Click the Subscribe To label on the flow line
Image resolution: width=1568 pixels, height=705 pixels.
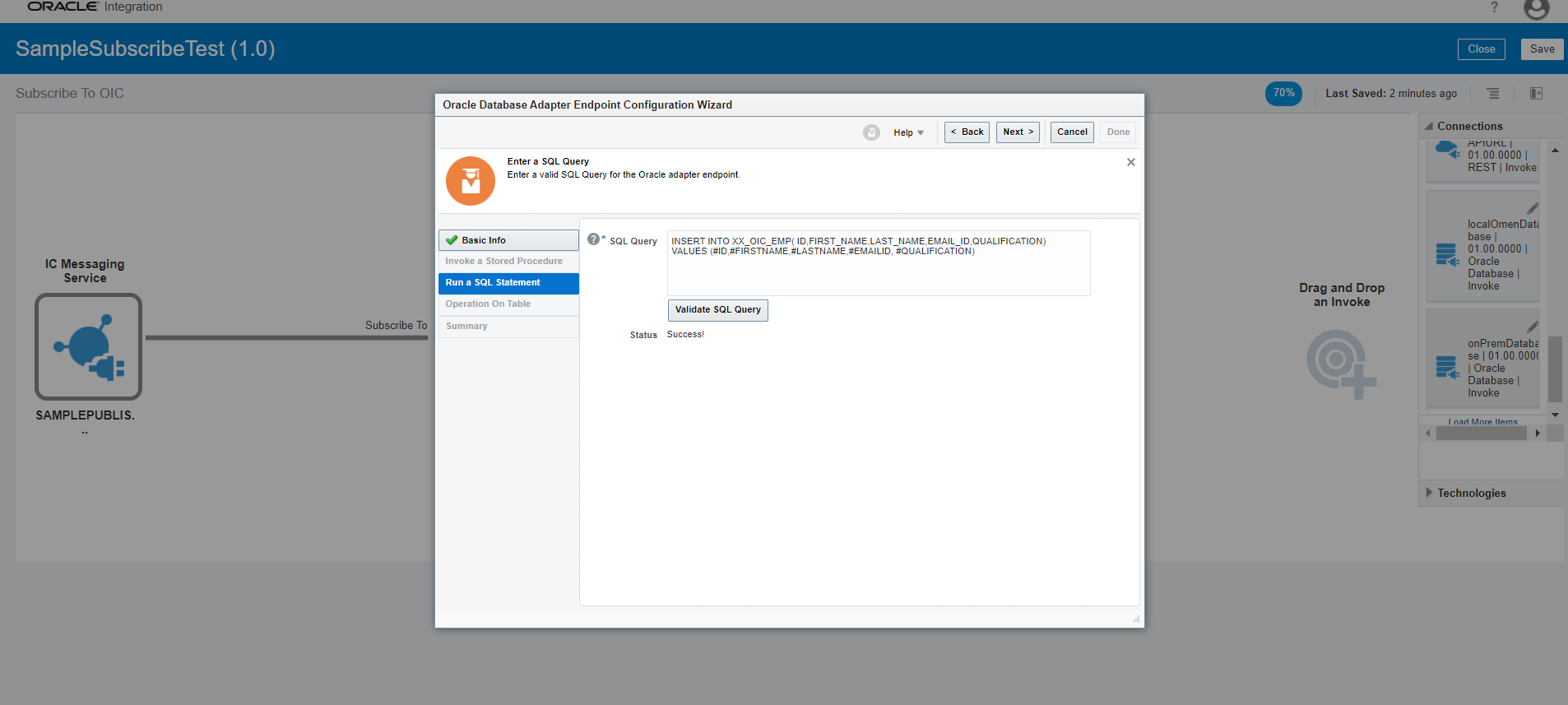pyautogui.click(x=396, y=326)
